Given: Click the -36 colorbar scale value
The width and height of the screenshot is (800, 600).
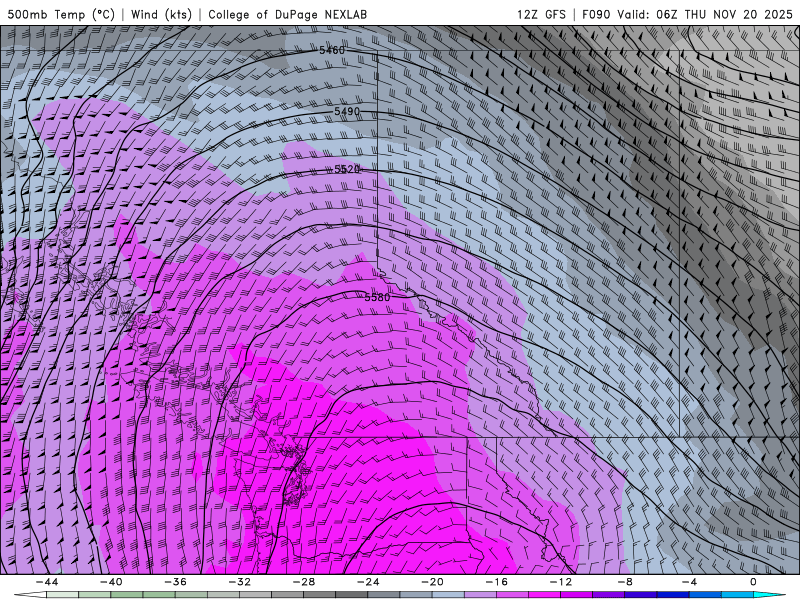Looking at the screenshot, I should (x=176, y=582).
